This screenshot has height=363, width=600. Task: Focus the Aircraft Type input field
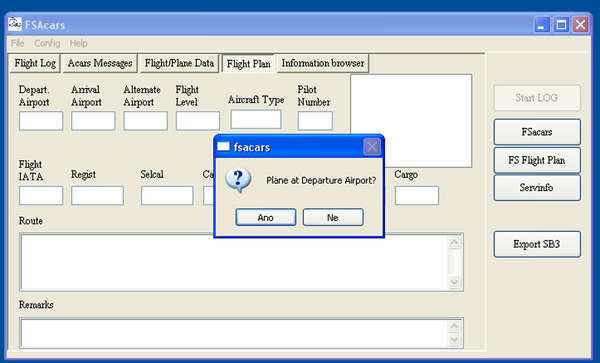click(256, 119)
